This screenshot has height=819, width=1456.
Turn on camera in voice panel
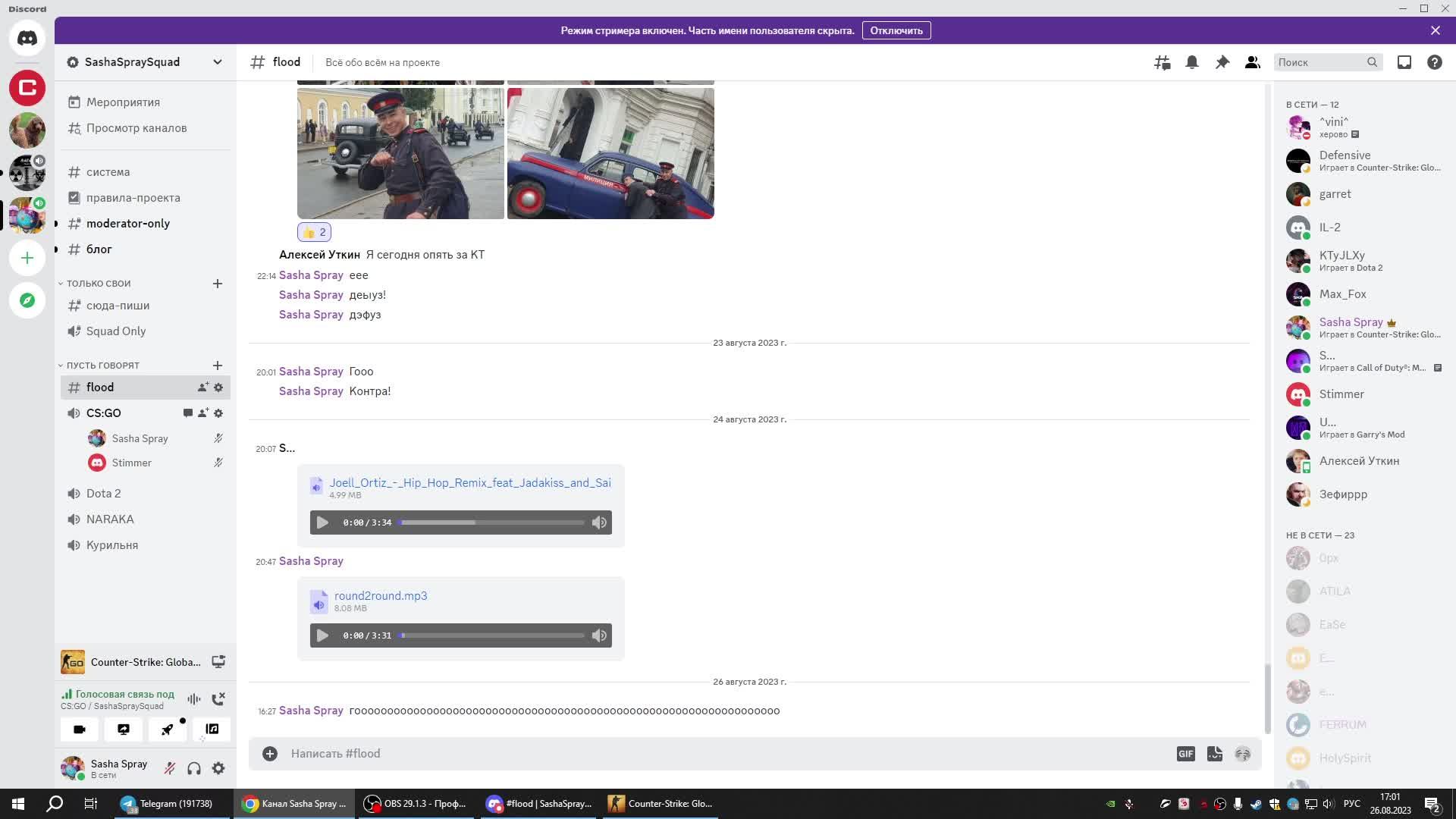[80, 730]
